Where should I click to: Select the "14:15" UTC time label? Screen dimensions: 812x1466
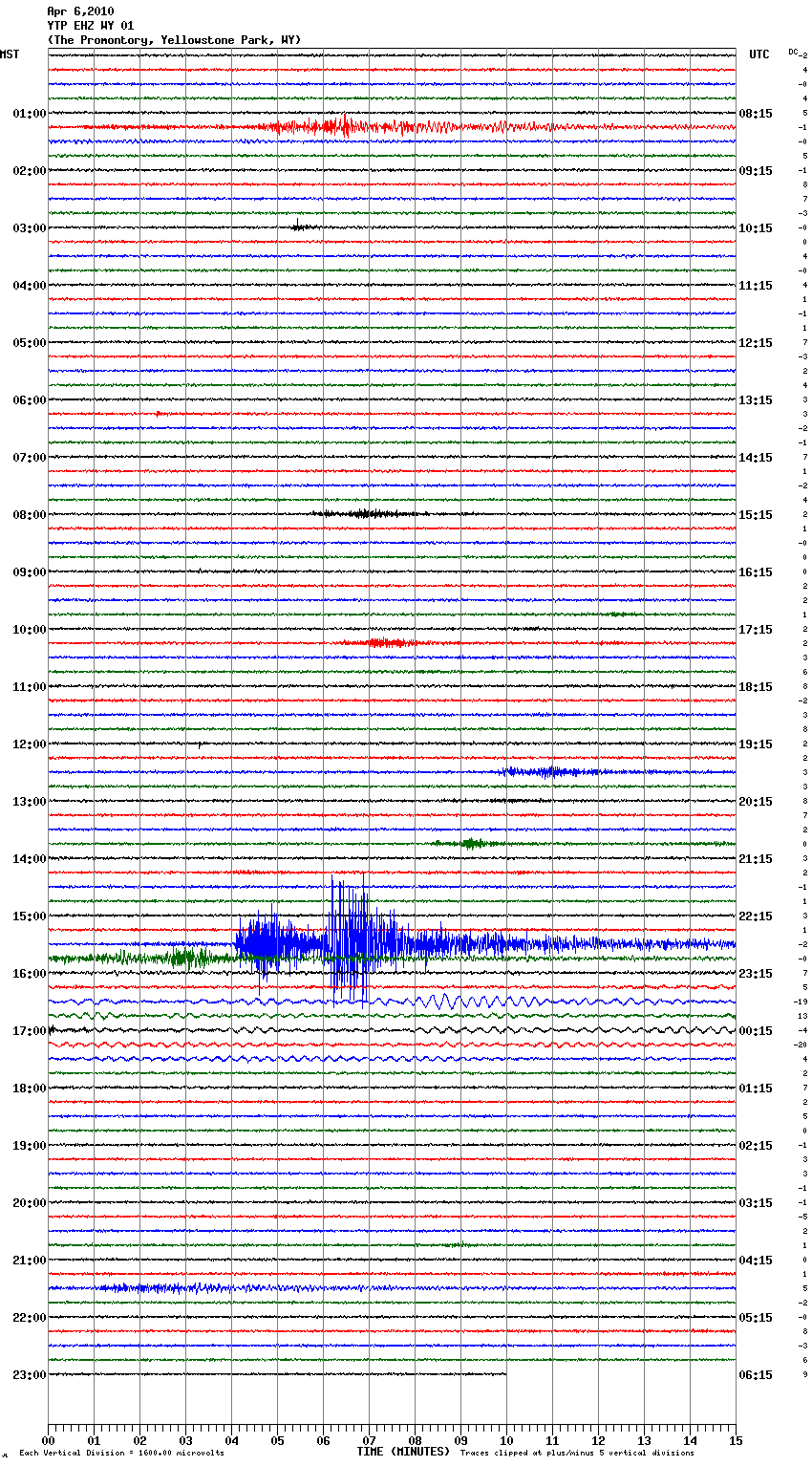point(756,458)
